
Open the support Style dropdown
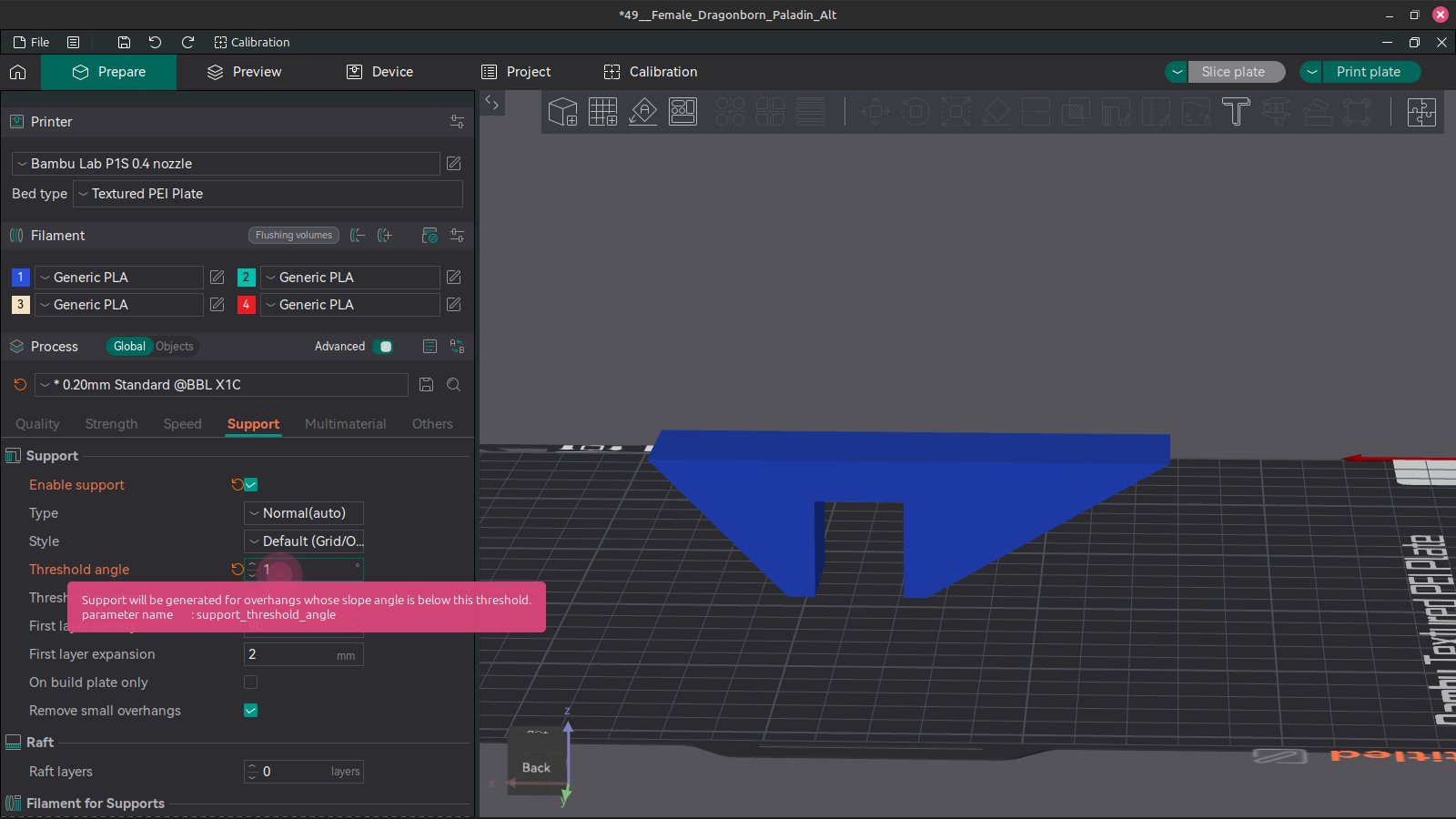[x=303, y=541]
